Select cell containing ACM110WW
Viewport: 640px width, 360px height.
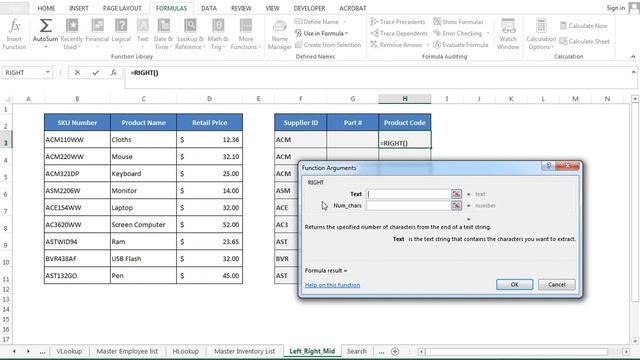pyautogui.click(x=77, y=140)
